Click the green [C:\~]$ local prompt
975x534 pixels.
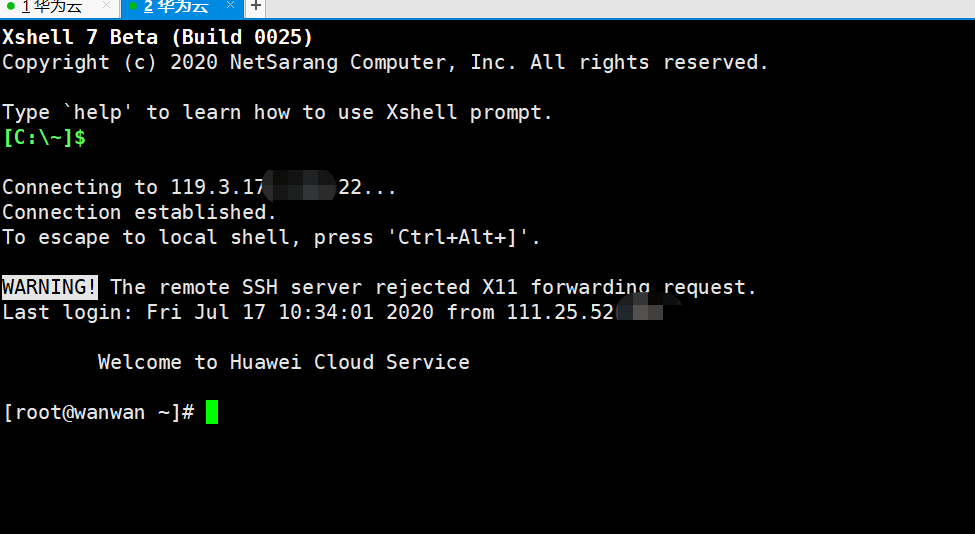click(44, 137)
